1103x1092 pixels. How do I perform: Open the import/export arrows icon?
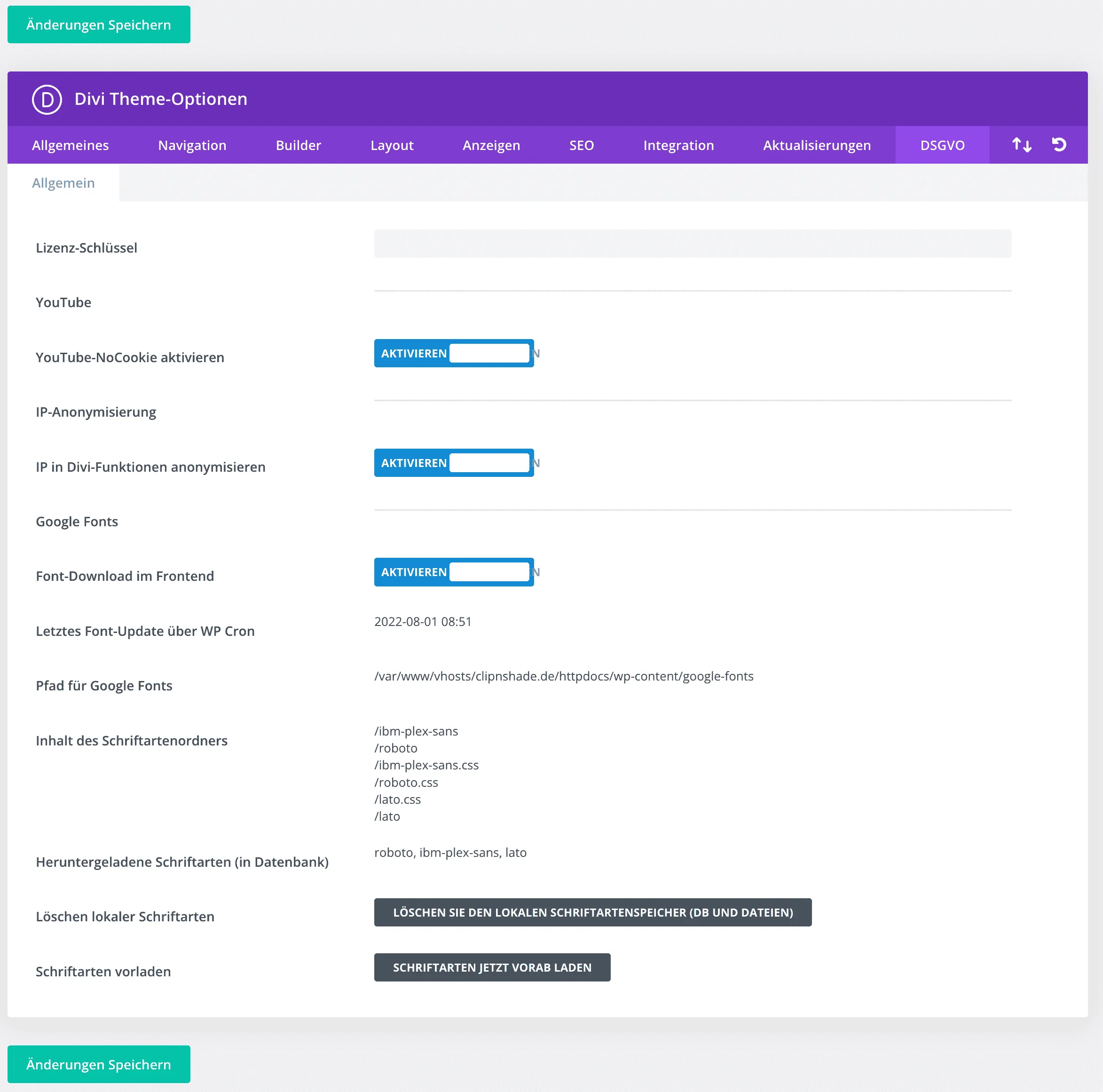(1021, 145)
